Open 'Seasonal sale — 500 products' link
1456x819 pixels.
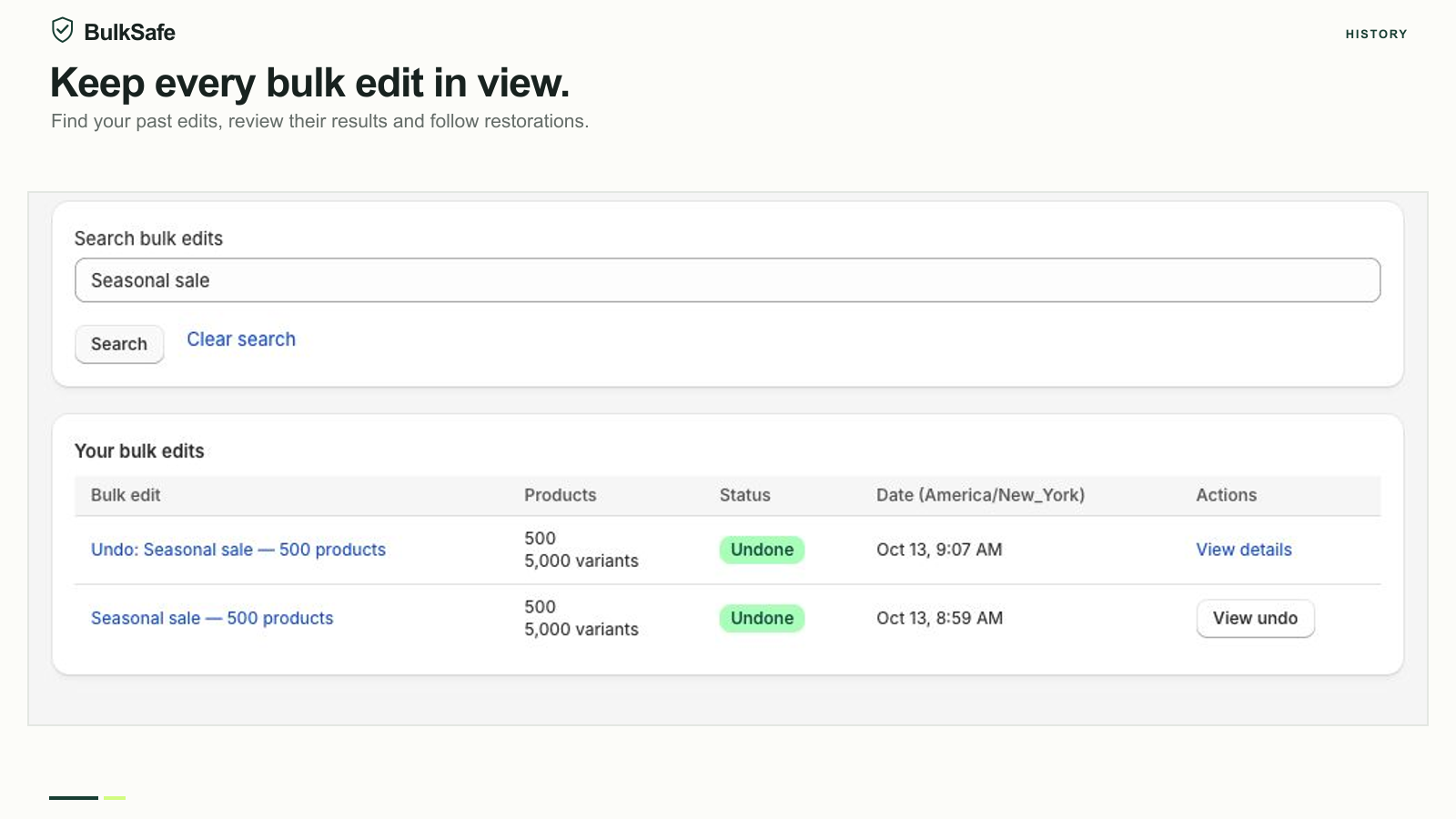coord(212,618)
